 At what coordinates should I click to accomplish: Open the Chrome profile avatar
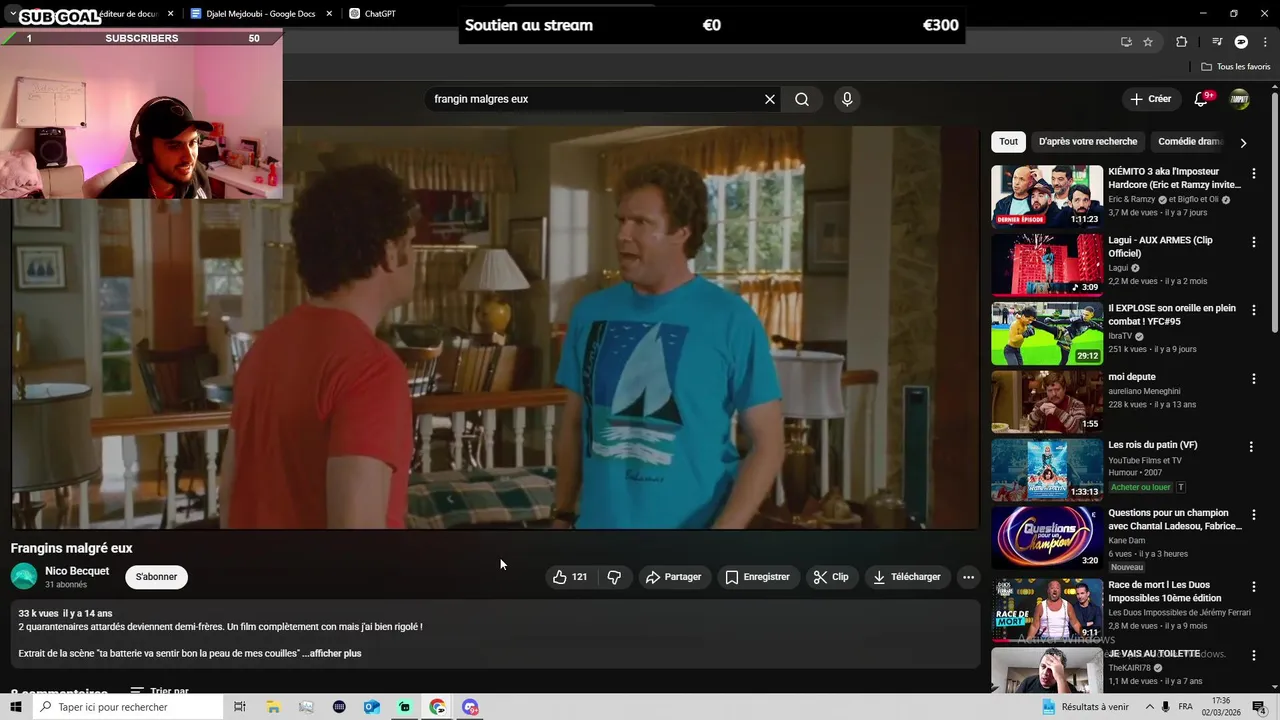(x=1241, y=42)
